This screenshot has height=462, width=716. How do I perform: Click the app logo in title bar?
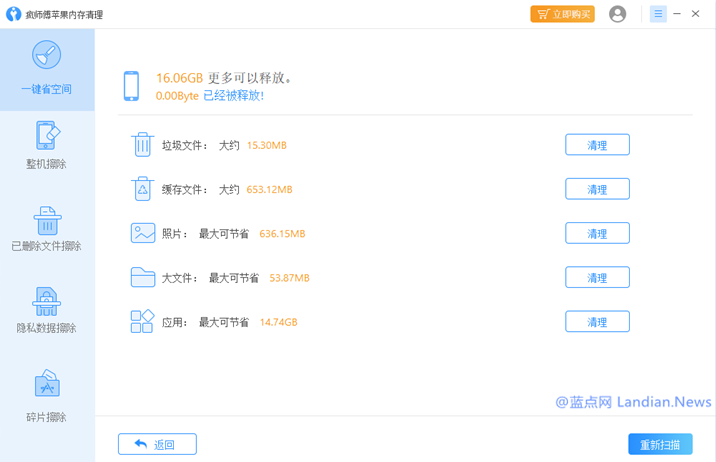point(13,14)
